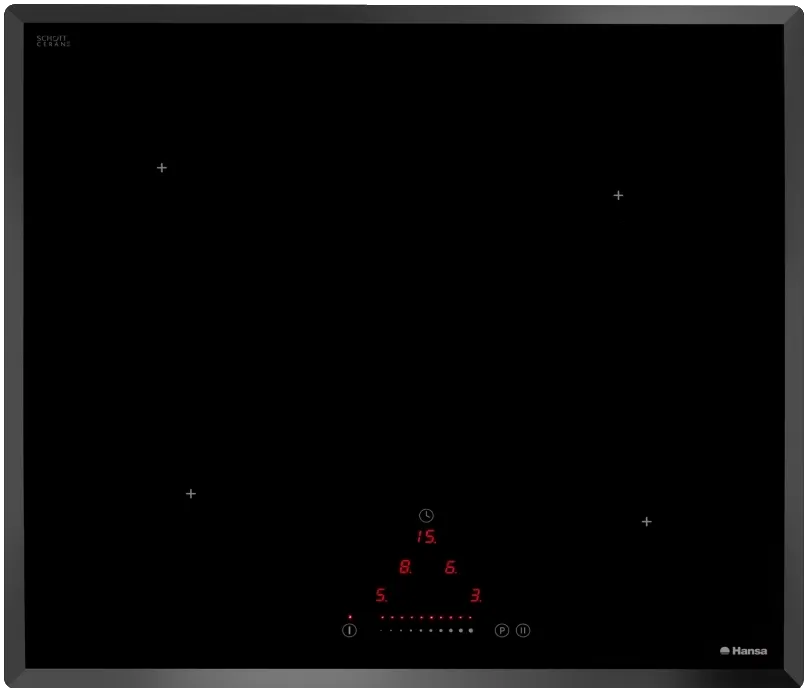Tap the top-left cooking zone cross marker

click(162, 168)
